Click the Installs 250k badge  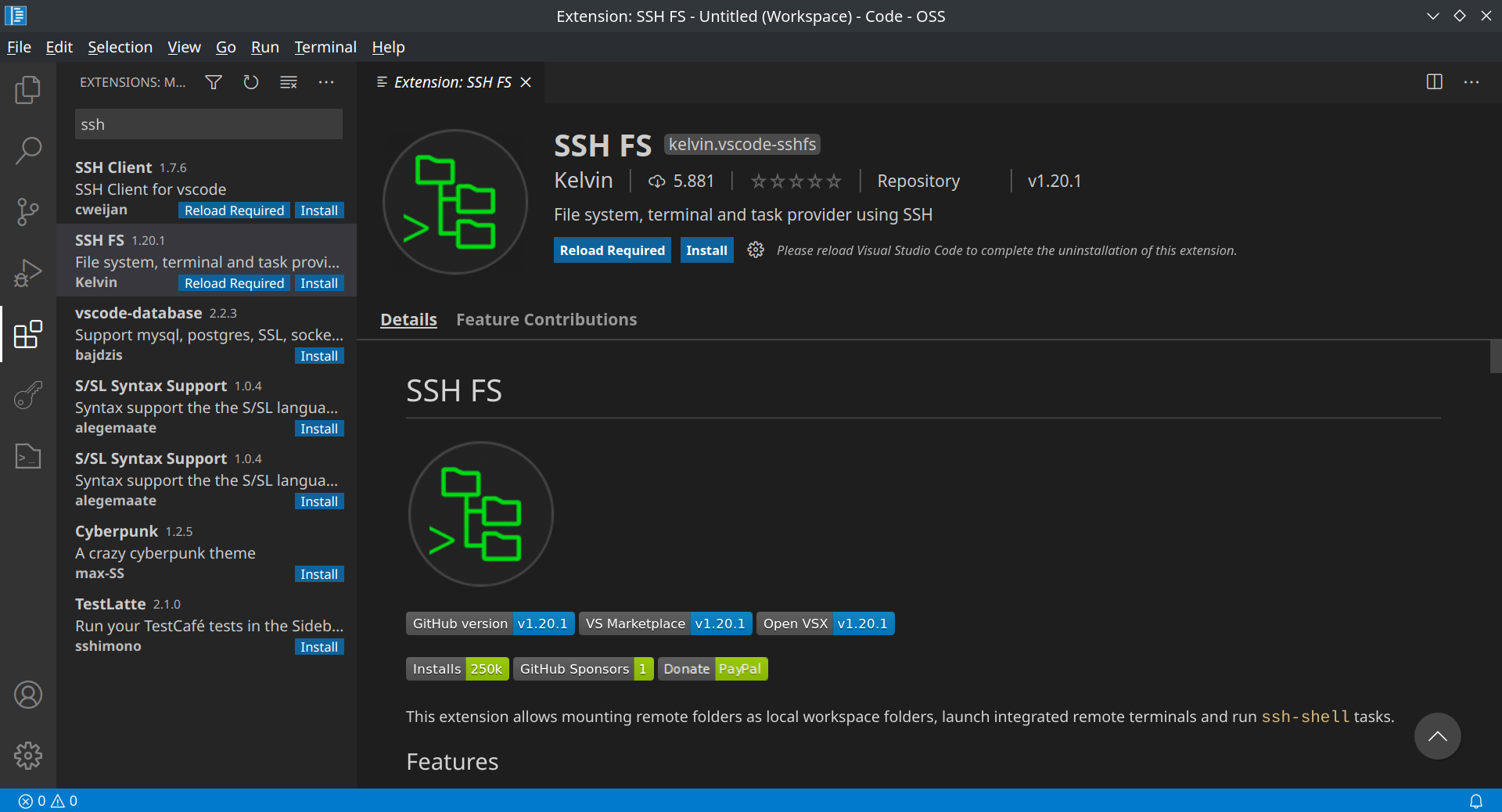click(458, 669)
